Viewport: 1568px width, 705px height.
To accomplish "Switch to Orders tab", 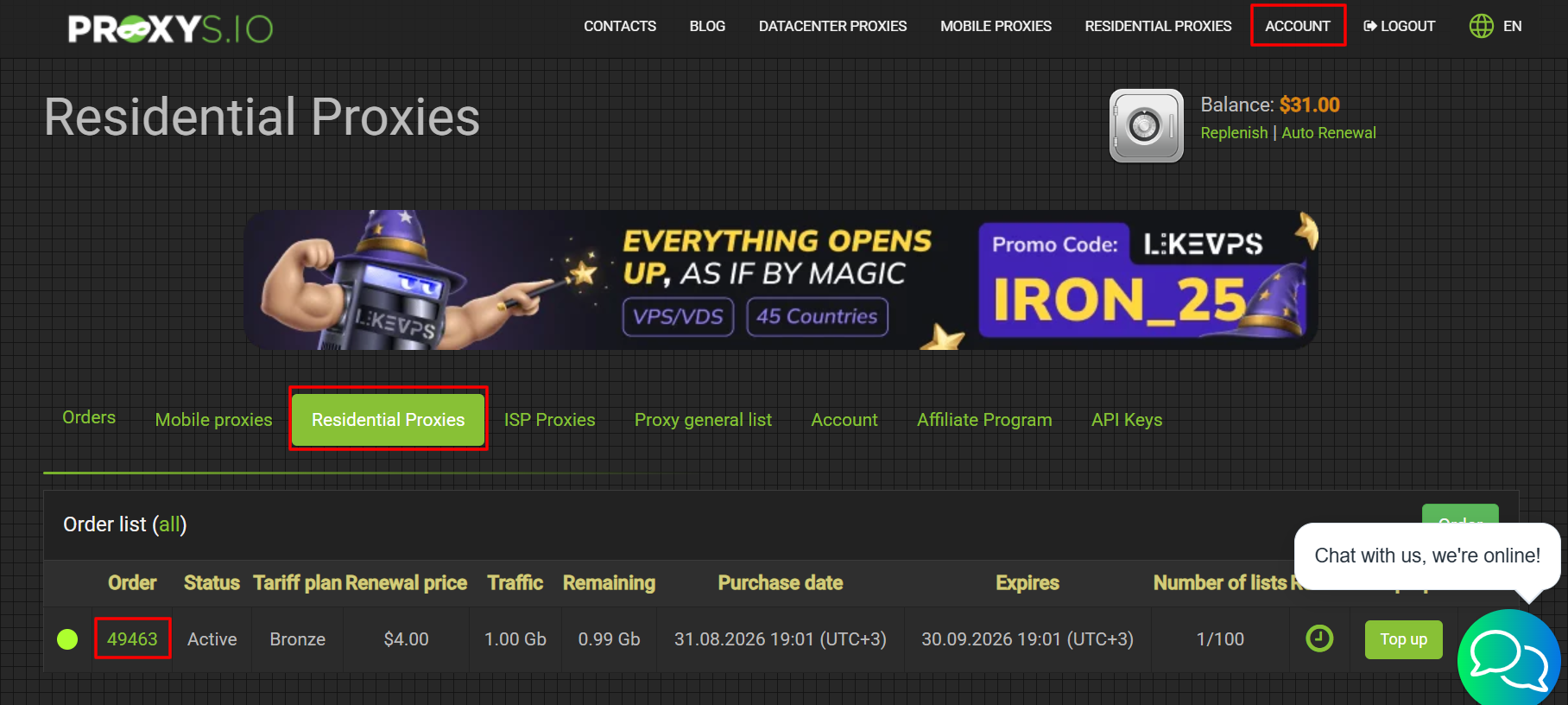I will (89, 417).
